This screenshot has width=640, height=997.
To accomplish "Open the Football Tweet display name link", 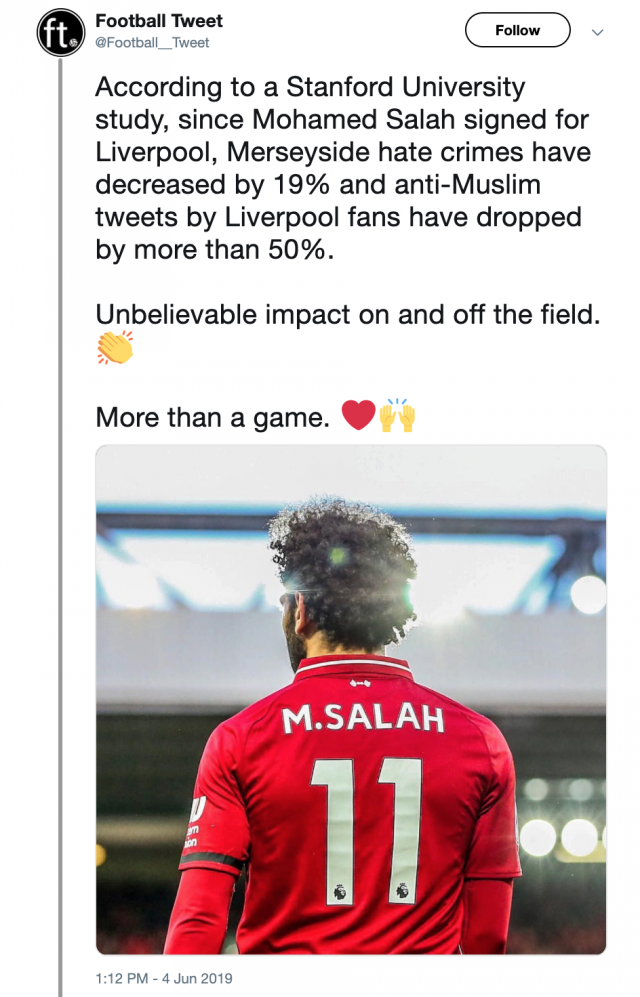I will pyautogui.click(x=159, y=21).
